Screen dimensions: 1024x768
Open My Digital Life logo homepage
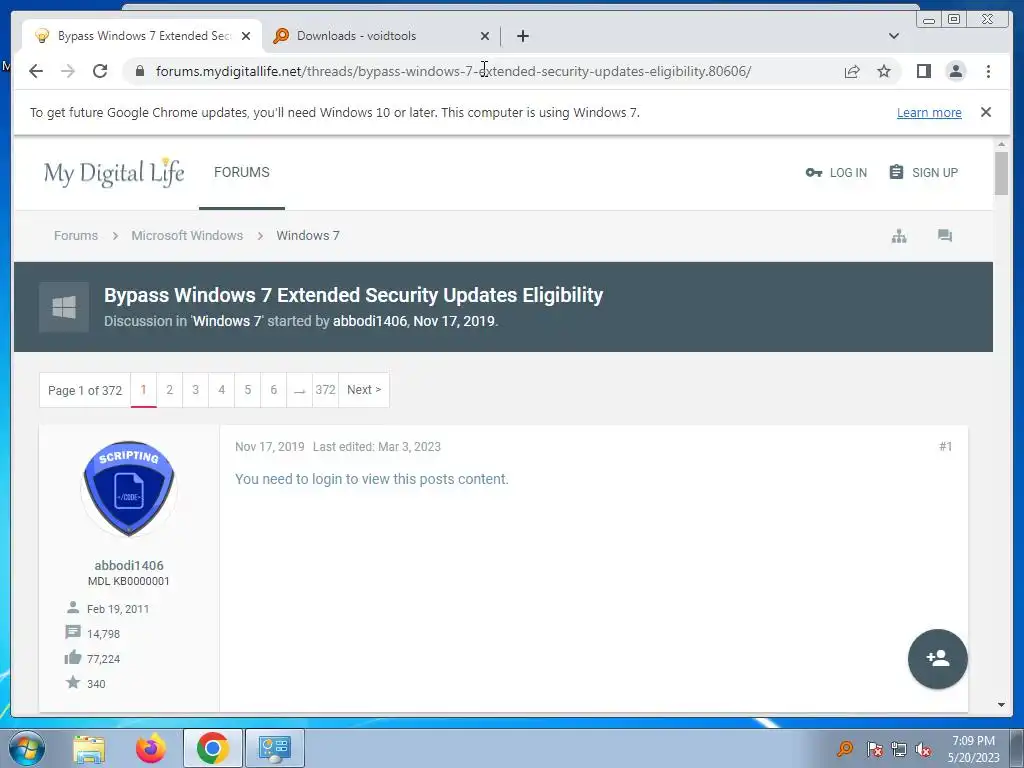tap(114, 172)
